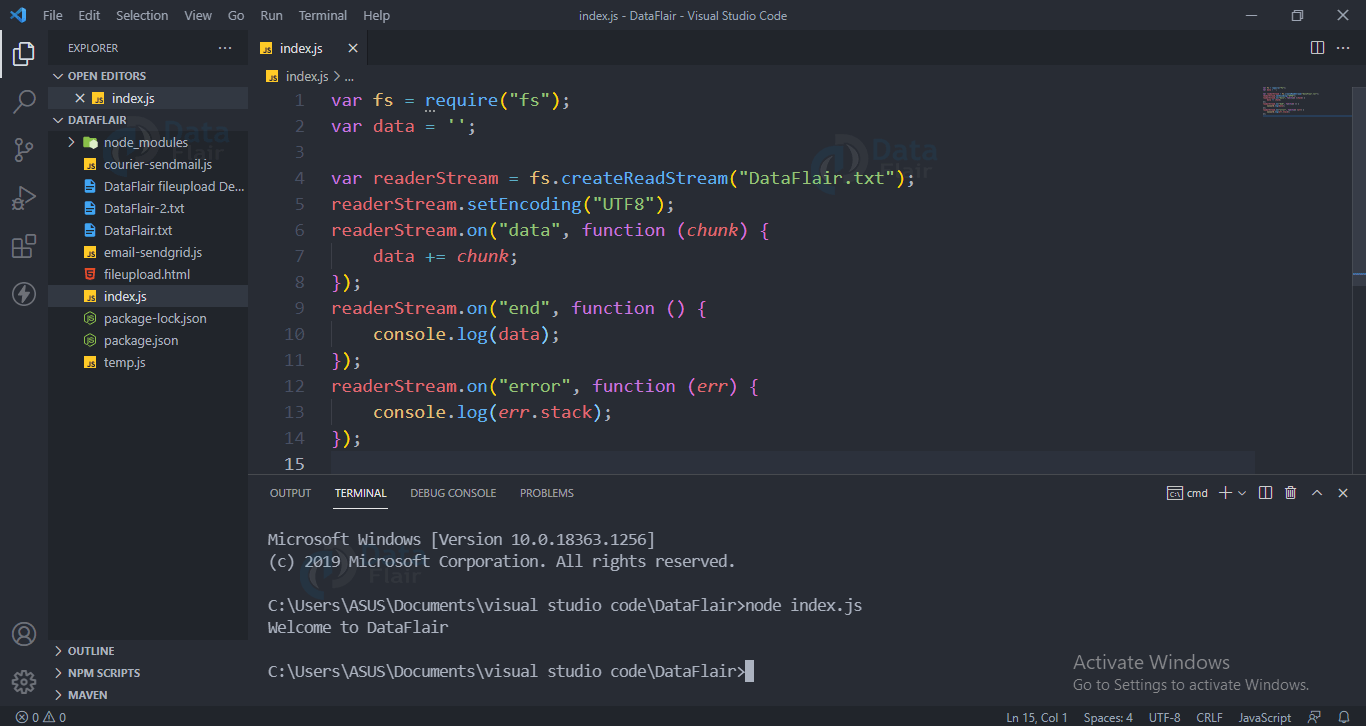Collapse the OPEN EDITORS section
The height and width of the screenshot is (726, 1366).
point(58,75)
